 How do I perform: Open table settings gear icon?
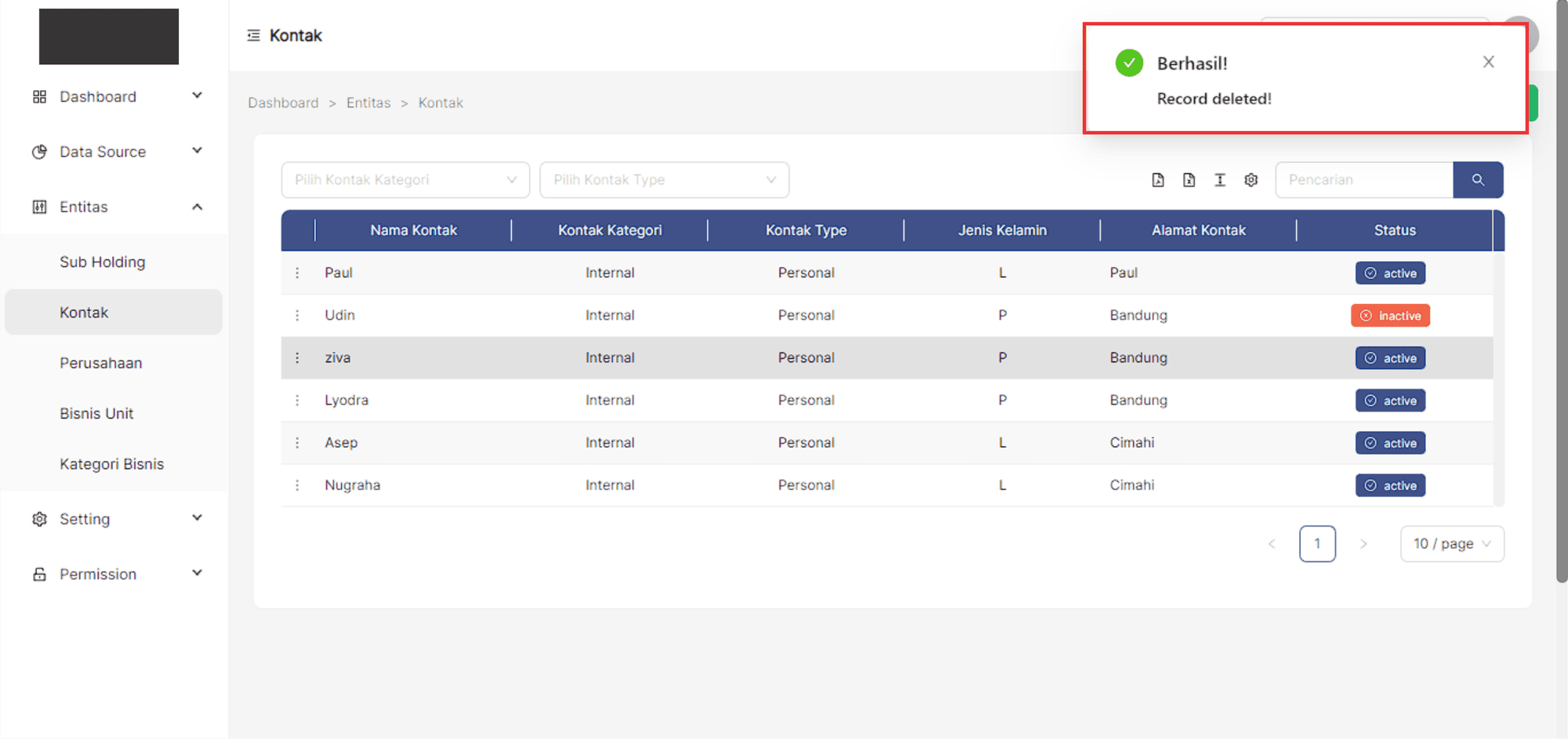pyautogui.click(x=1251, y=180)
